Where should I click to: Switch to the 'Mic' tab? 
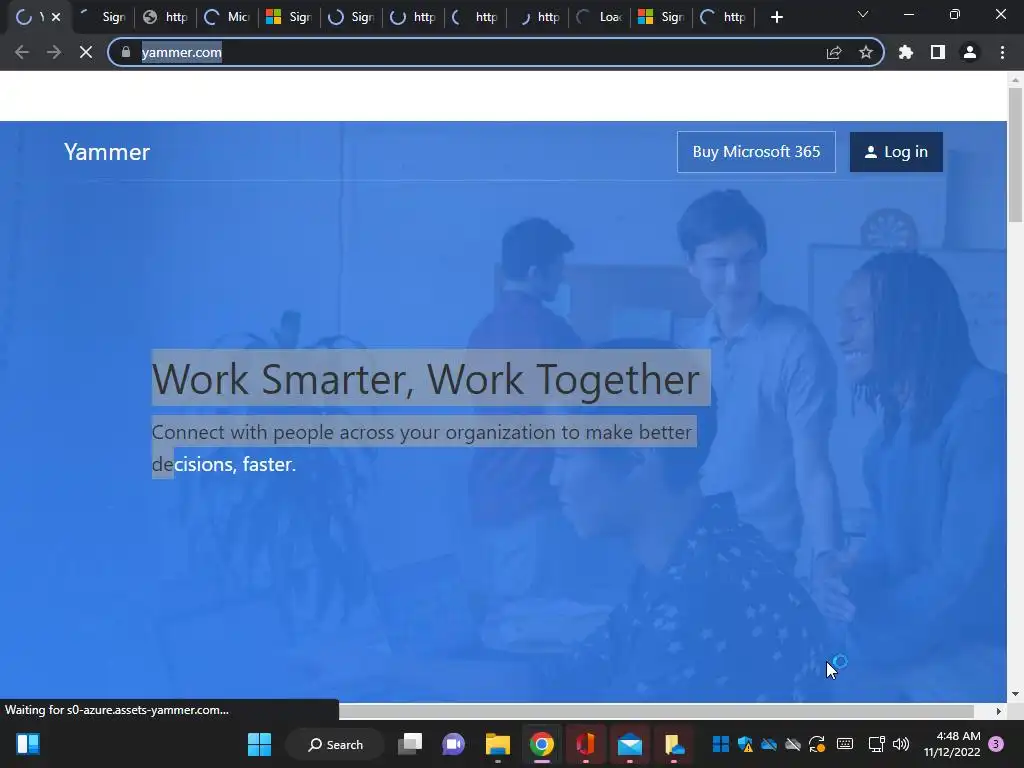tap(227, 18)
